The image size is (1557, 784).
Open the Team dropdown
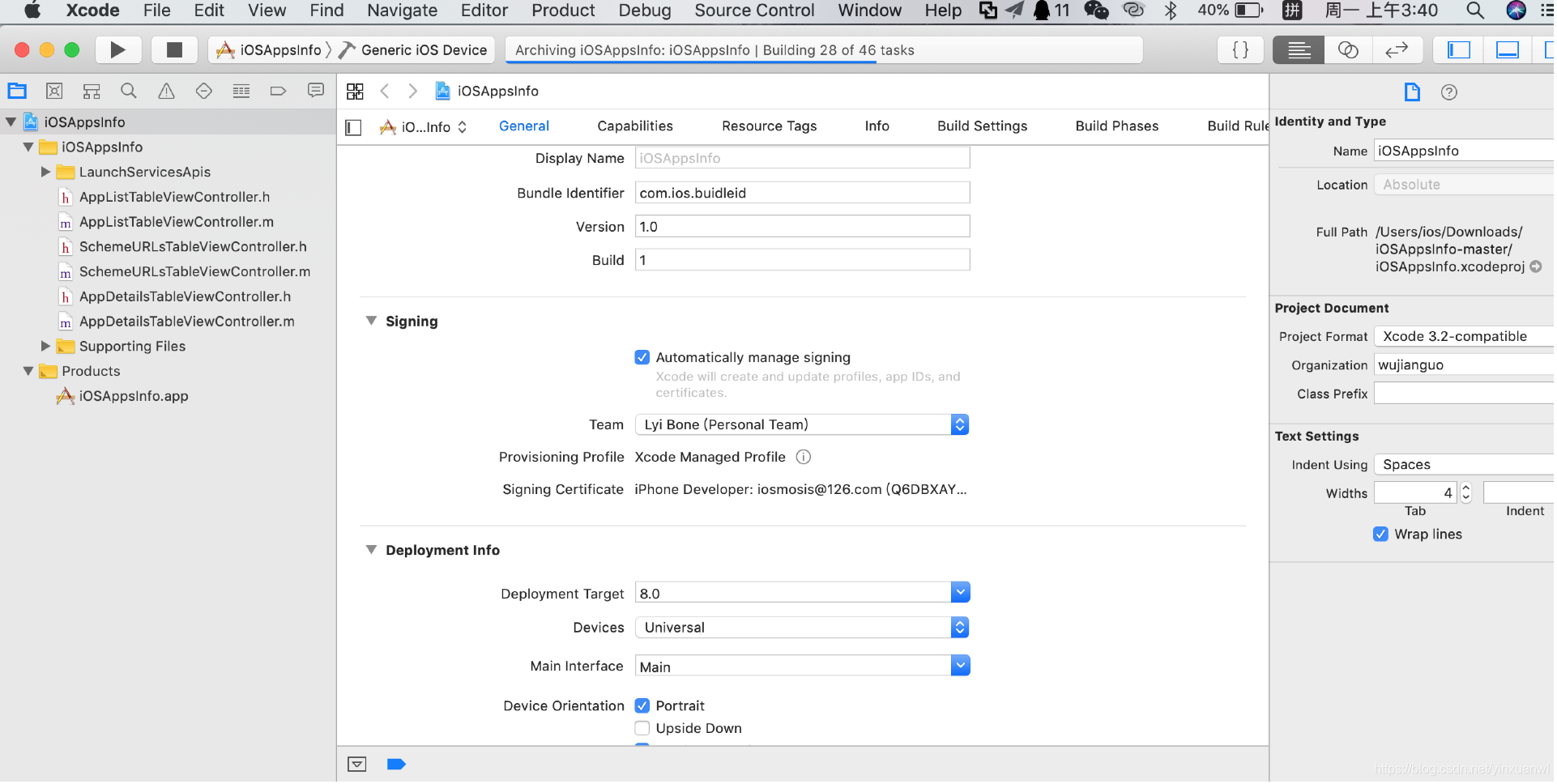coord(802,425)
